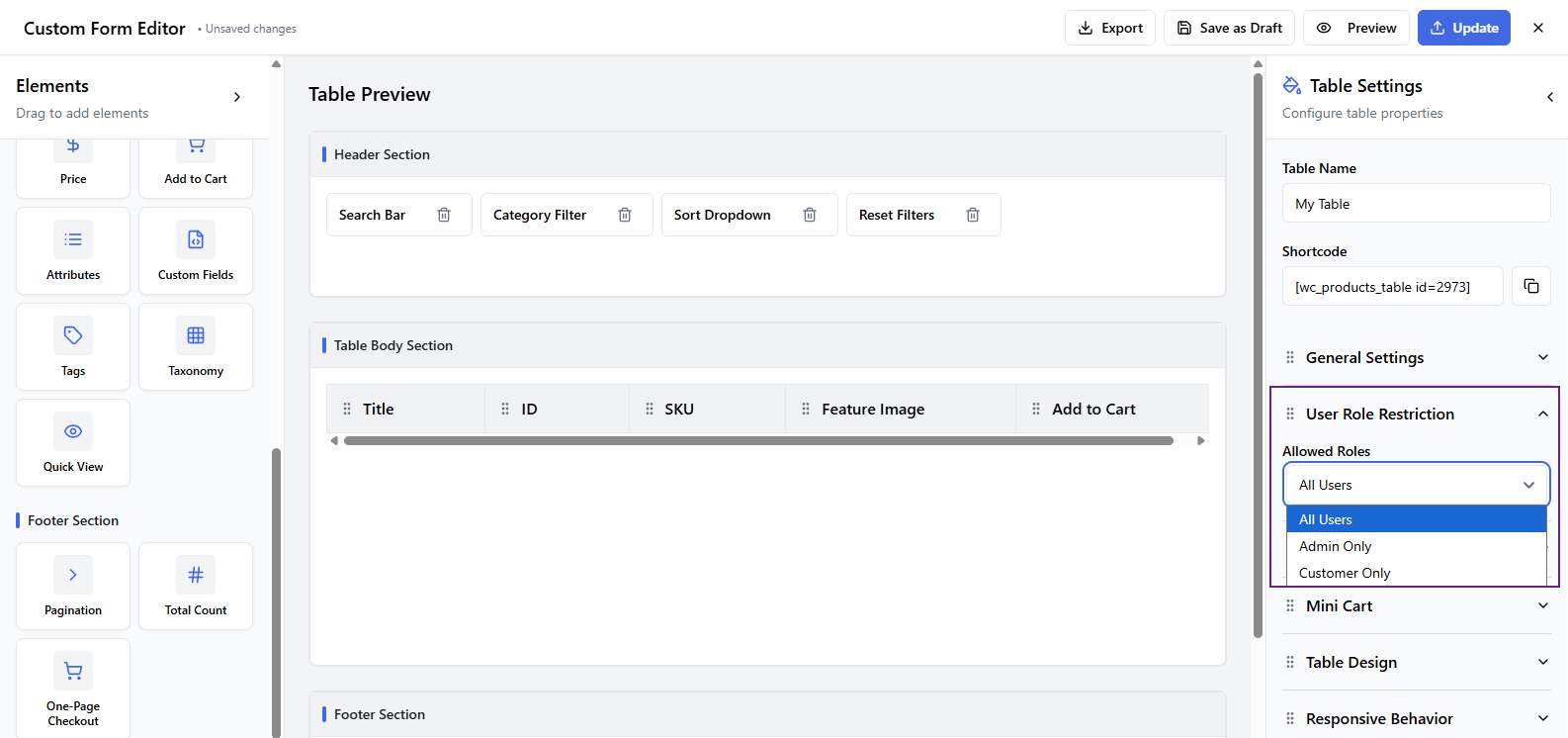Remove the Category Filter via trash icon

coord(625,215)
